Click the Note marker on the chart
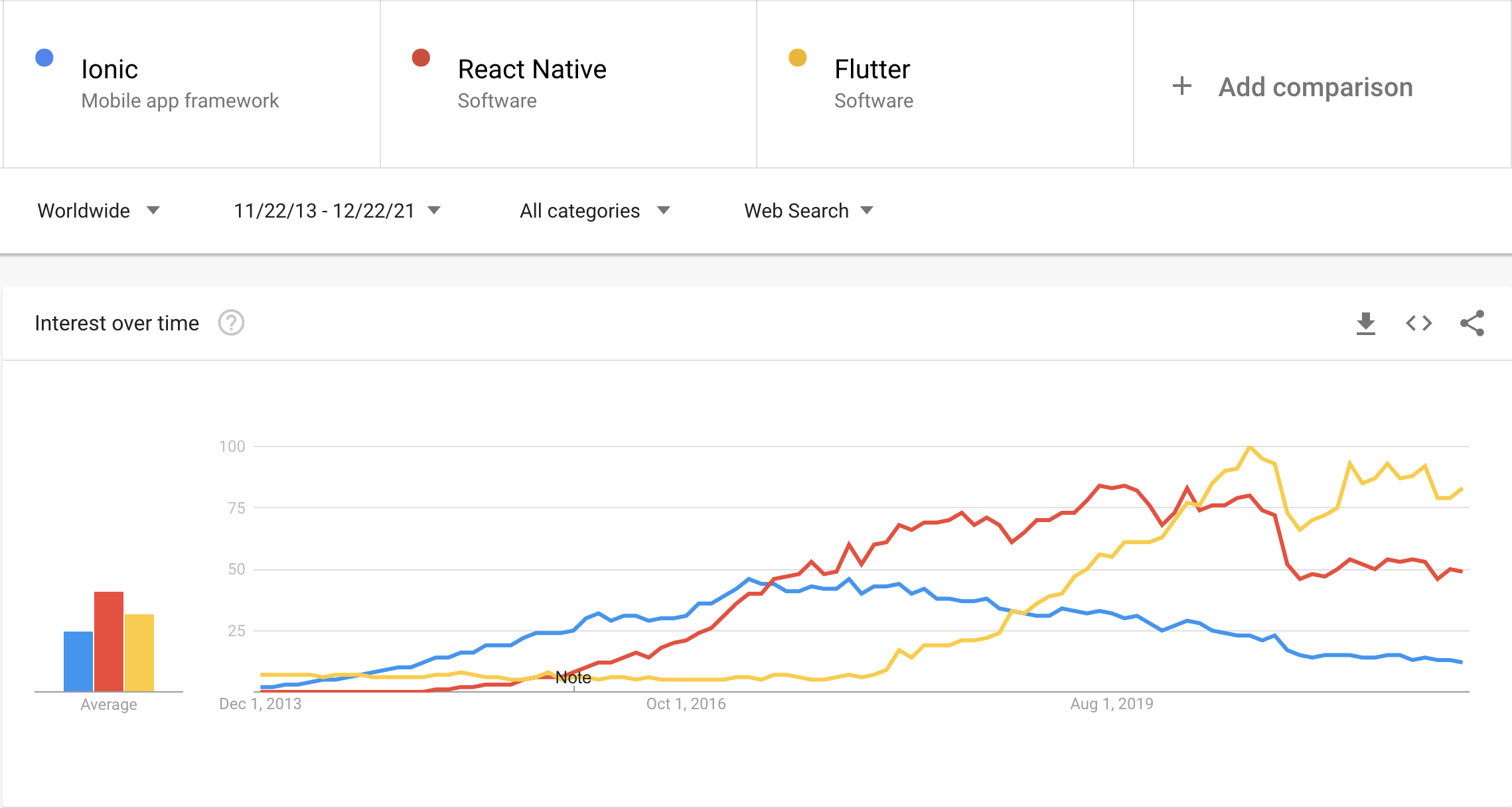The width and height of the screenshot is (1512, 808). [573, 677]
